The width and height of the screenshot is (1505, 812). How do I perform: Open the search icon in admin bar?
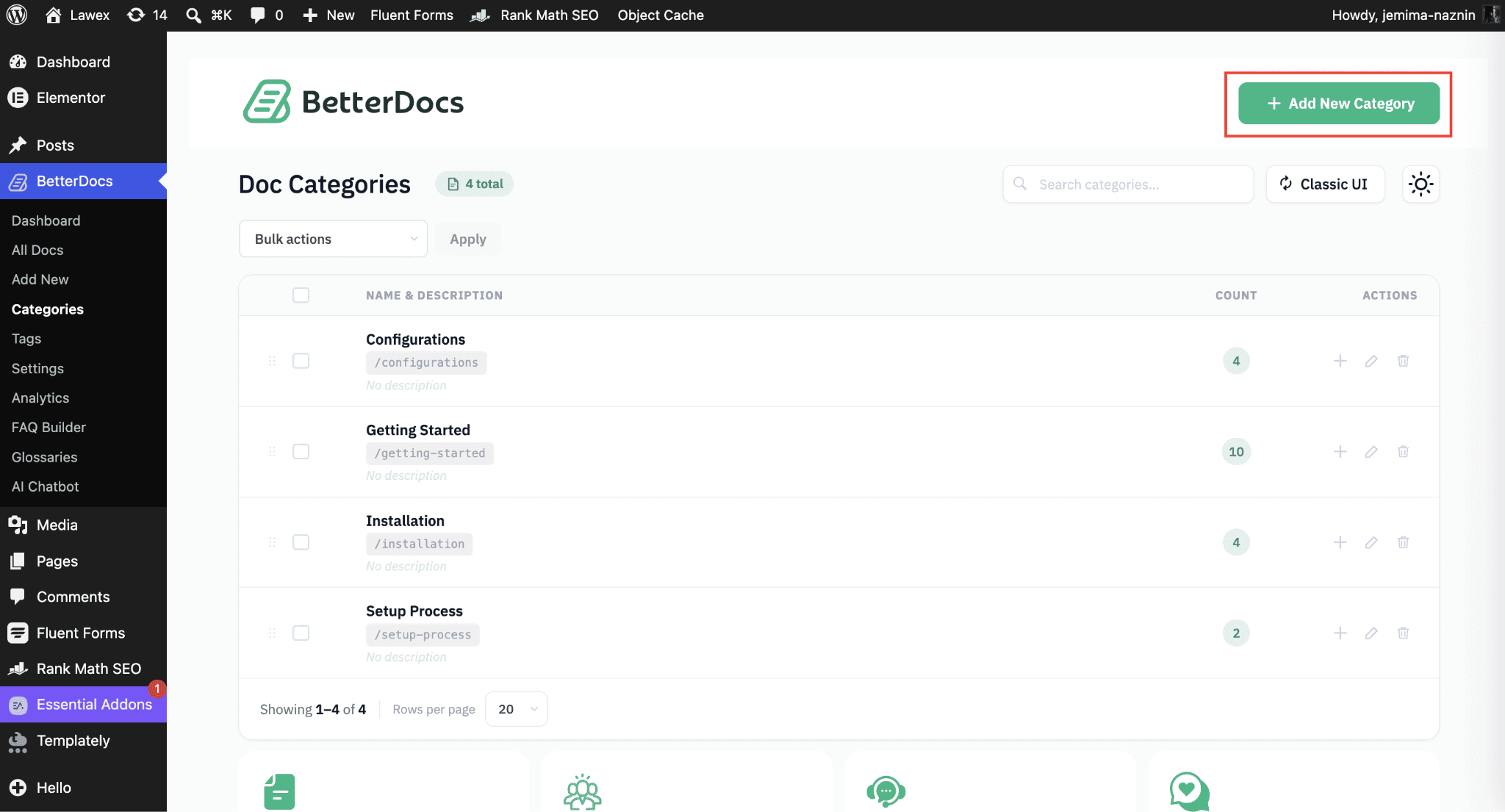tap(193, 15)
